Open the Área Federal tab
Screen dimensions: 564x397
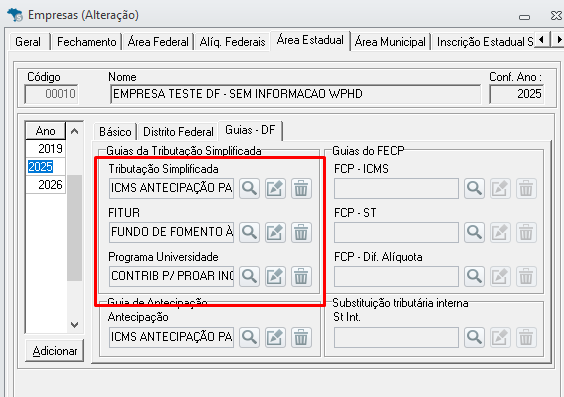click(x=158, y=42)
